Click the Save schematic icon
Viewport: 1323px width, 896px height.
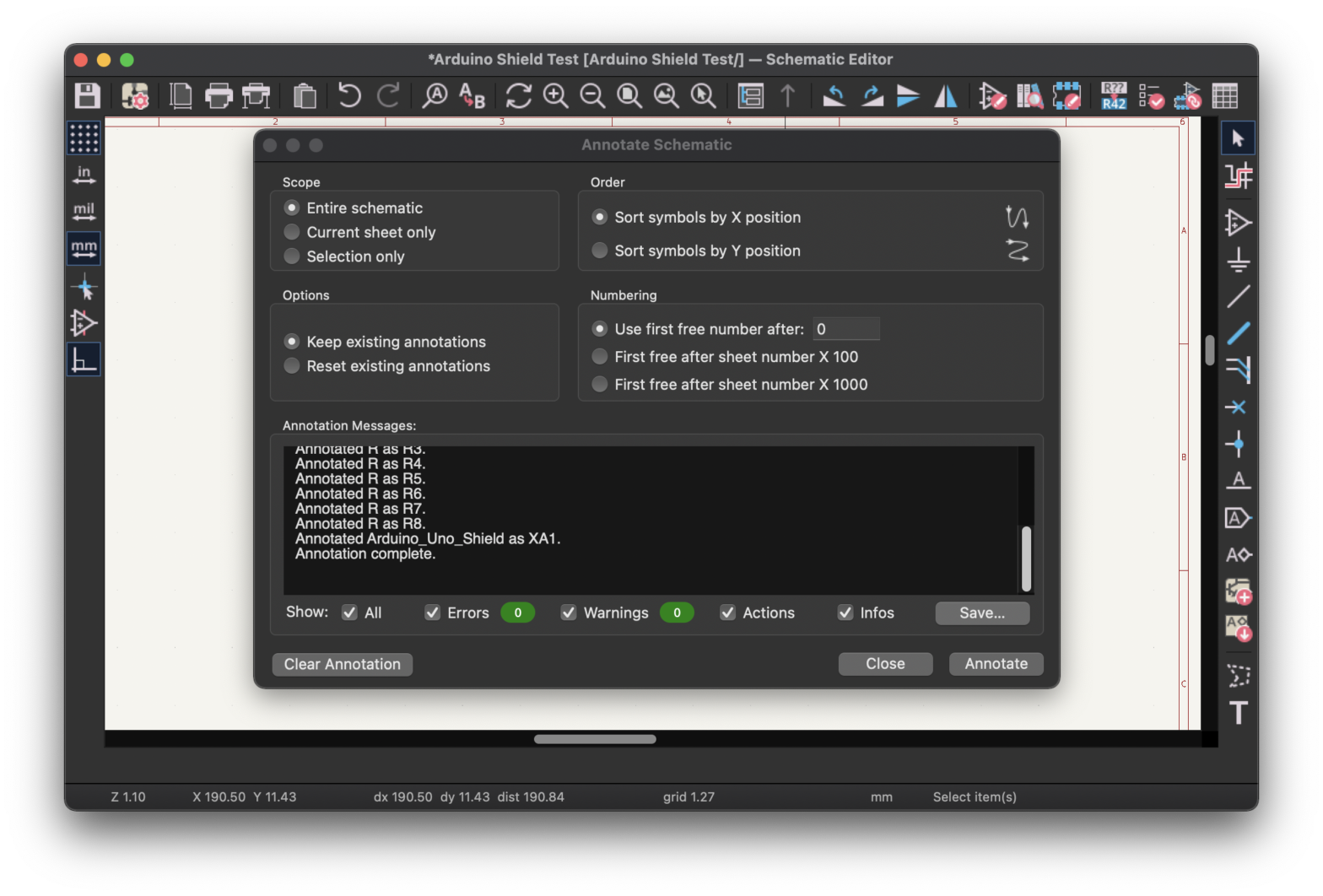coord(87,96)
